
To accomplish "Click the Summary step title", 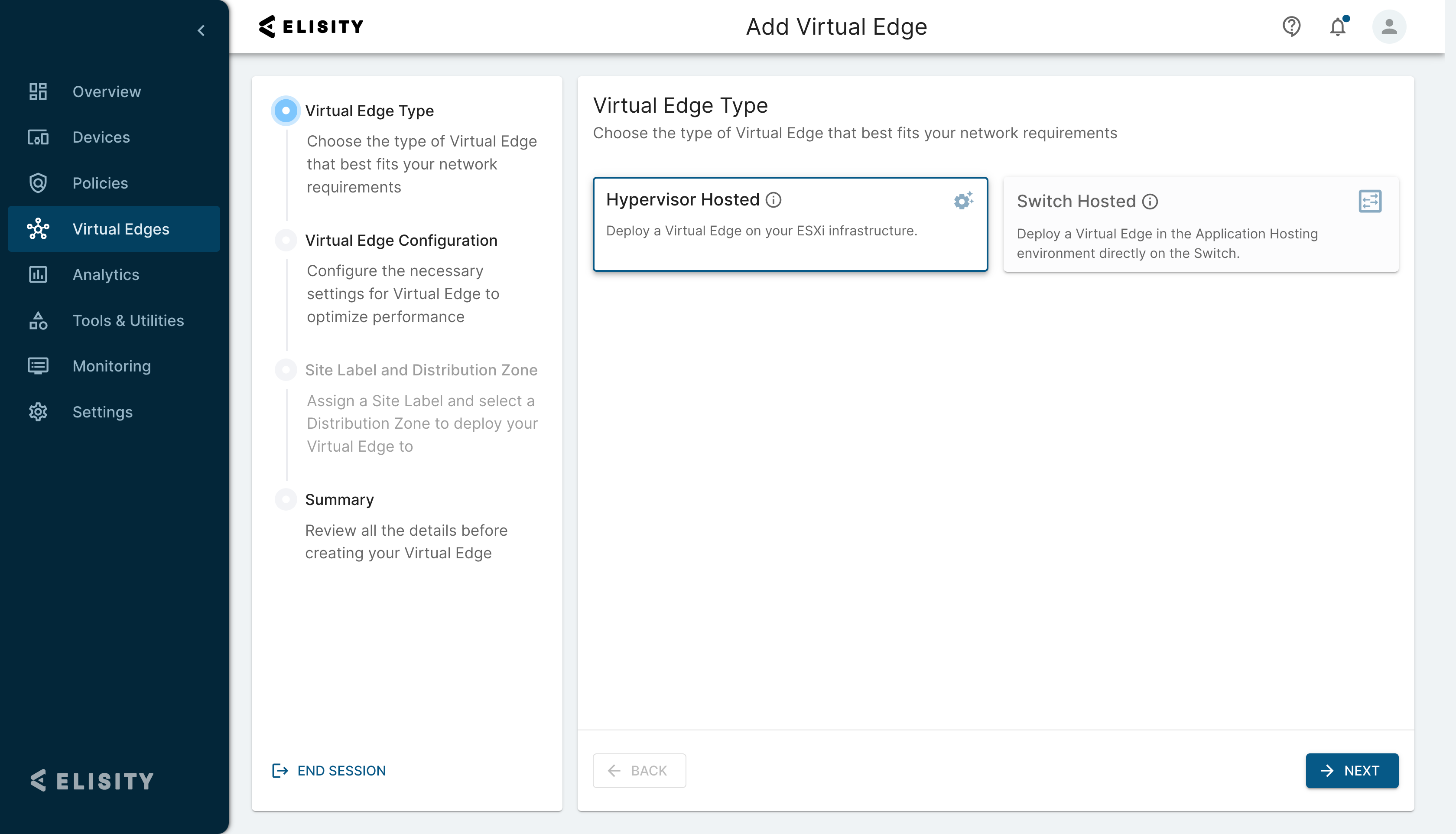I will 339,499.
